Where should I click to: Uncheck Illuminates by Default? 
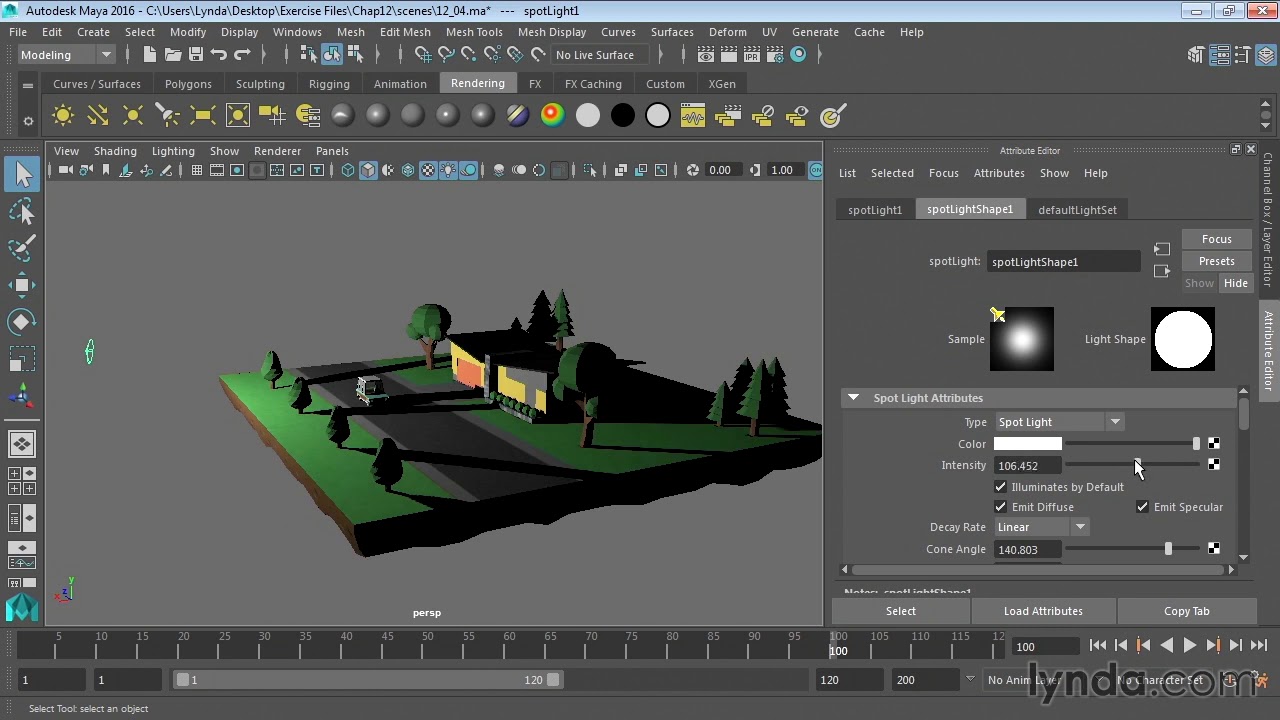(1000, 487)
